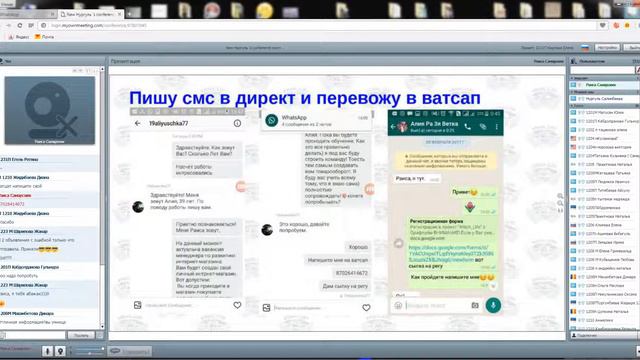Collapse the second user group header
640x360 pixels.
click(605, 92)
